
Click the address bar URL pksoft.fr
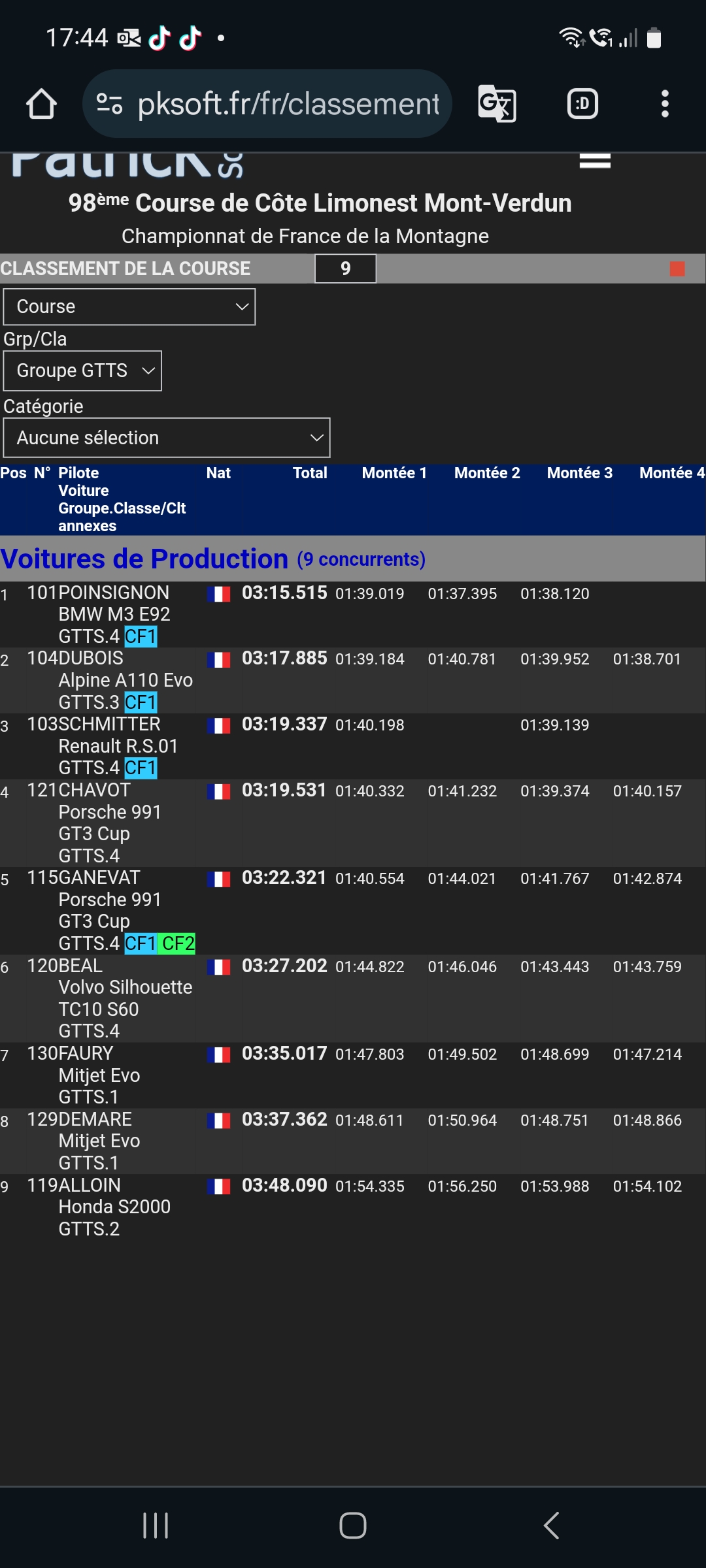click(288, 104)
